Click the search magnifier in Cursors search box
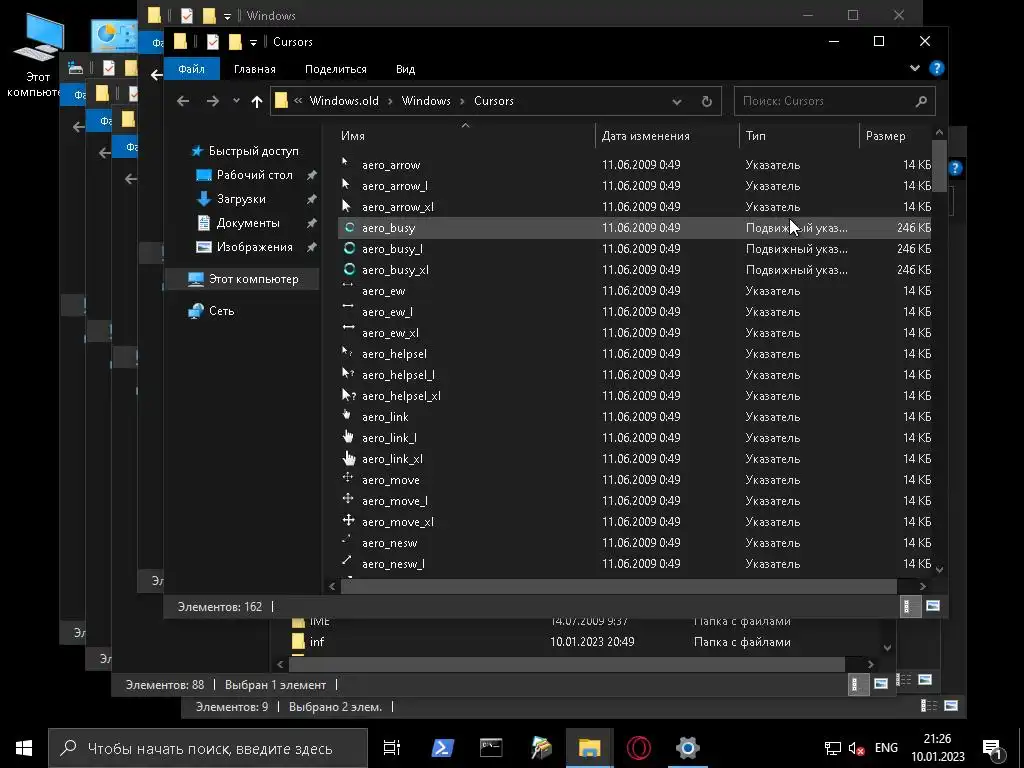Image resolution: width=1024 pixels, height=768 pixels. [x=921, y=101]
